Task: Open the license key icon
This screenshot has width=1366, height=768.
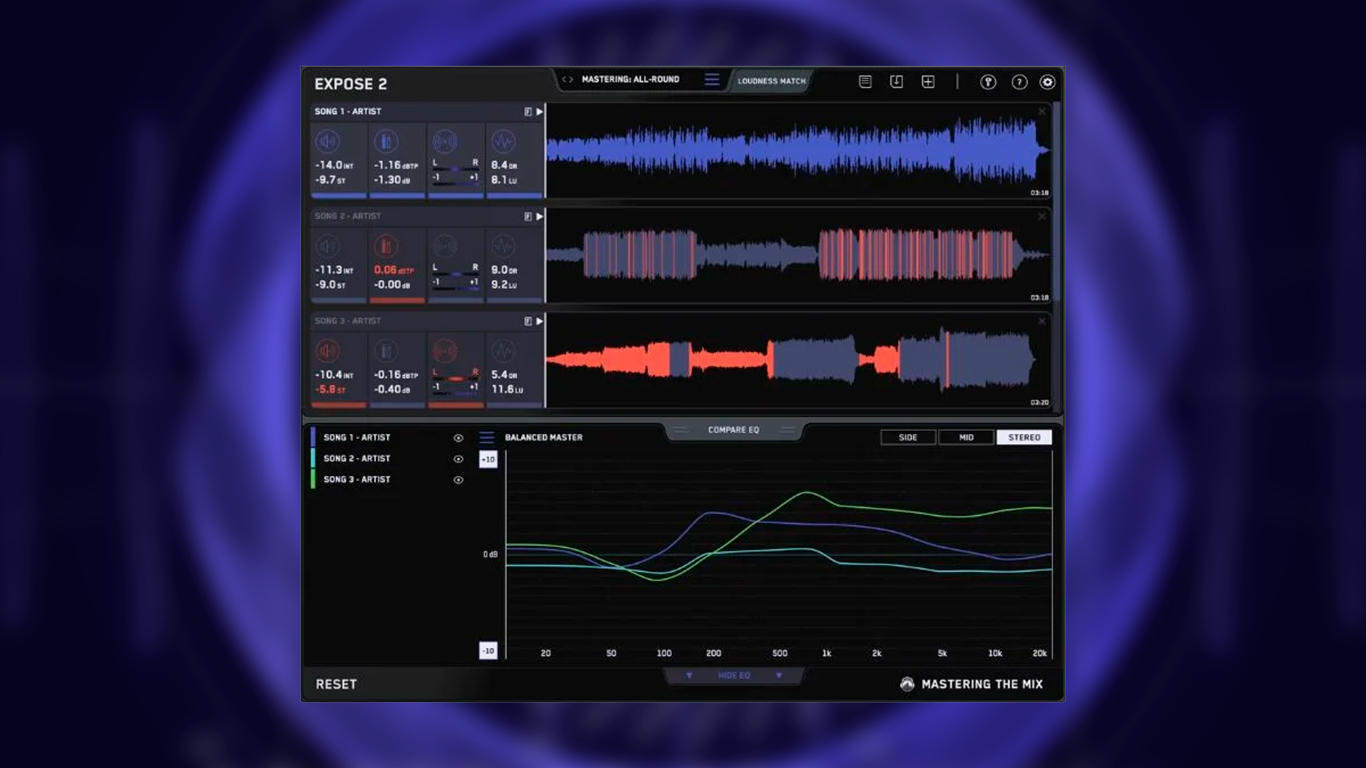Action: pyautogui.click(x=988, y=82)
